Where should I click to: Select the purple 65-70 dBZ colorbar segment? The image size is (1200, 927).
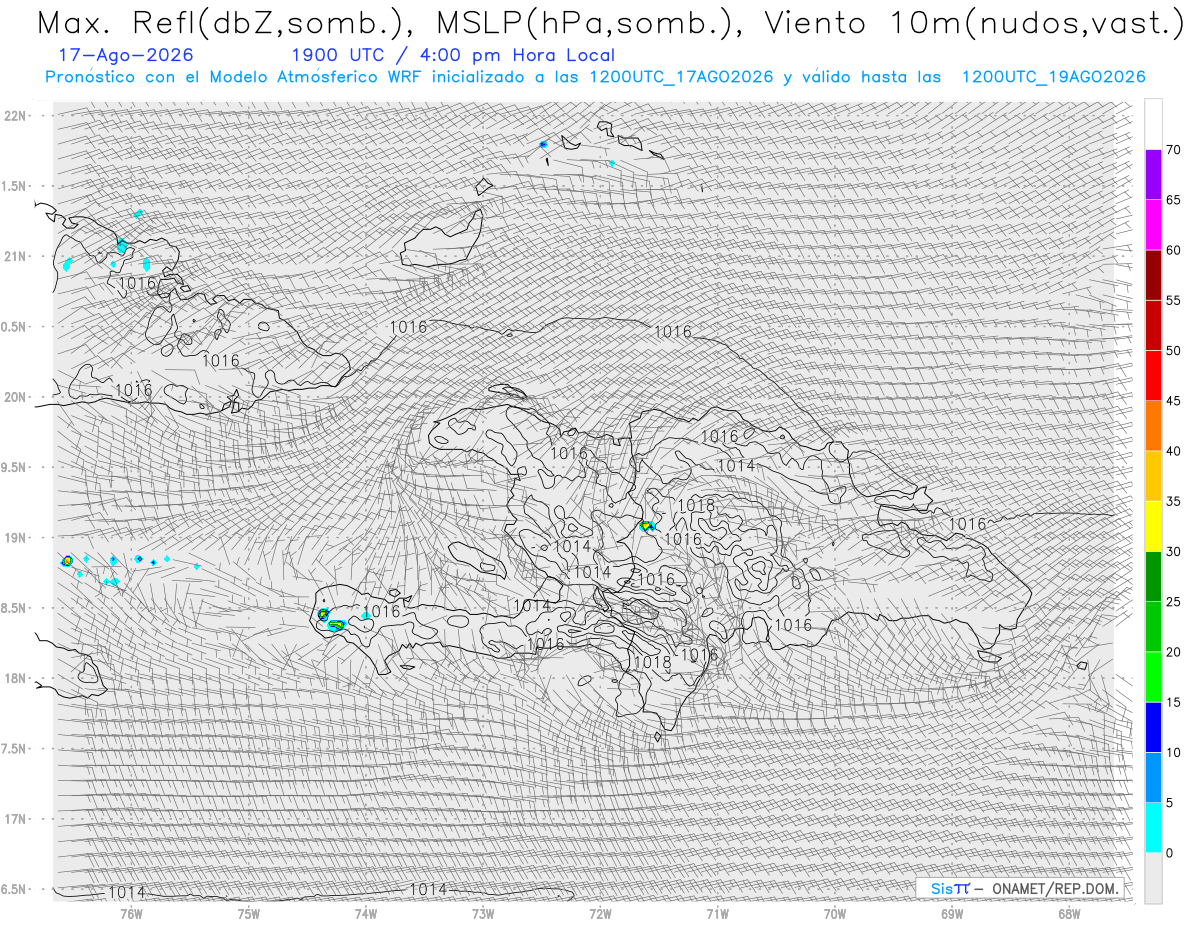1153,175
